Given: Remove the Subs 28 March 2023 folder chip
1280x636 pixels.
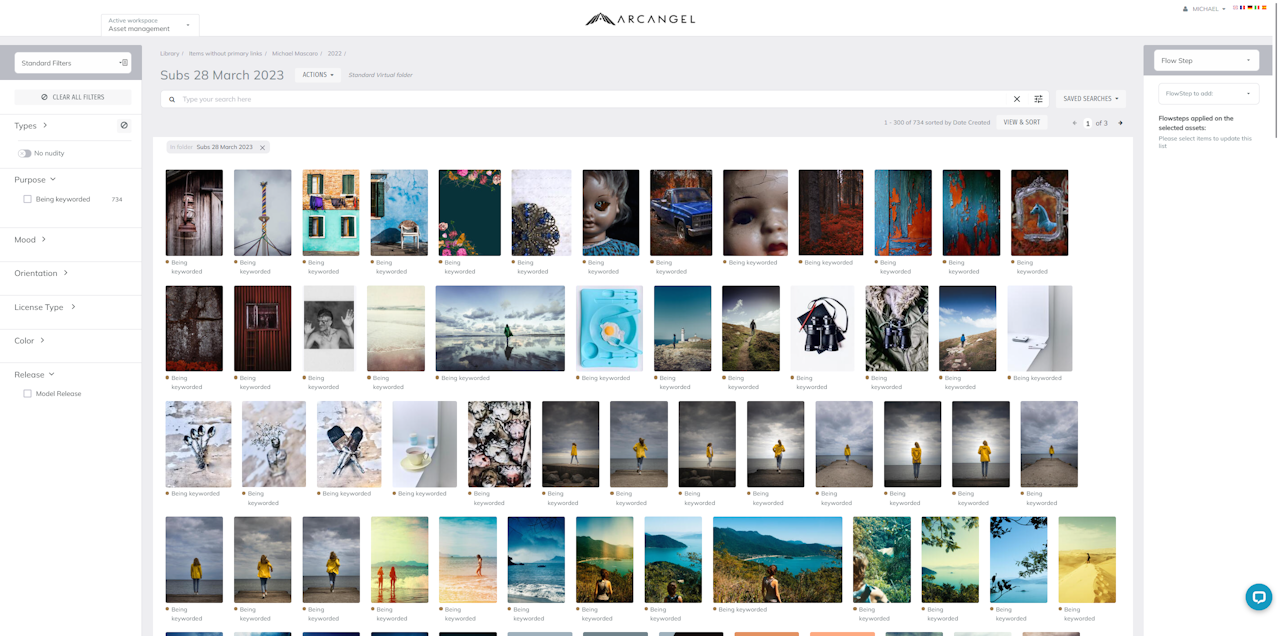Looking at the screenshot, I should pos(263,148).
